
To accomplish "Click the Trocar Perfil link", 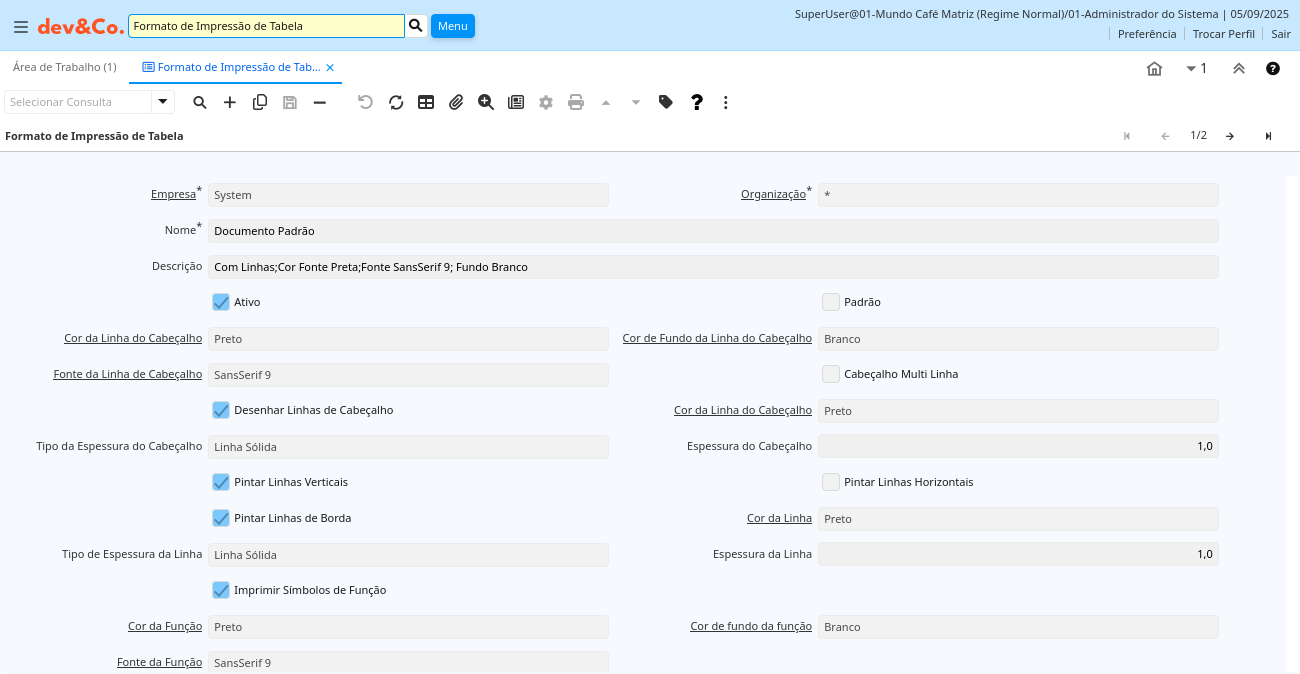I will [x=1223, y=34].
